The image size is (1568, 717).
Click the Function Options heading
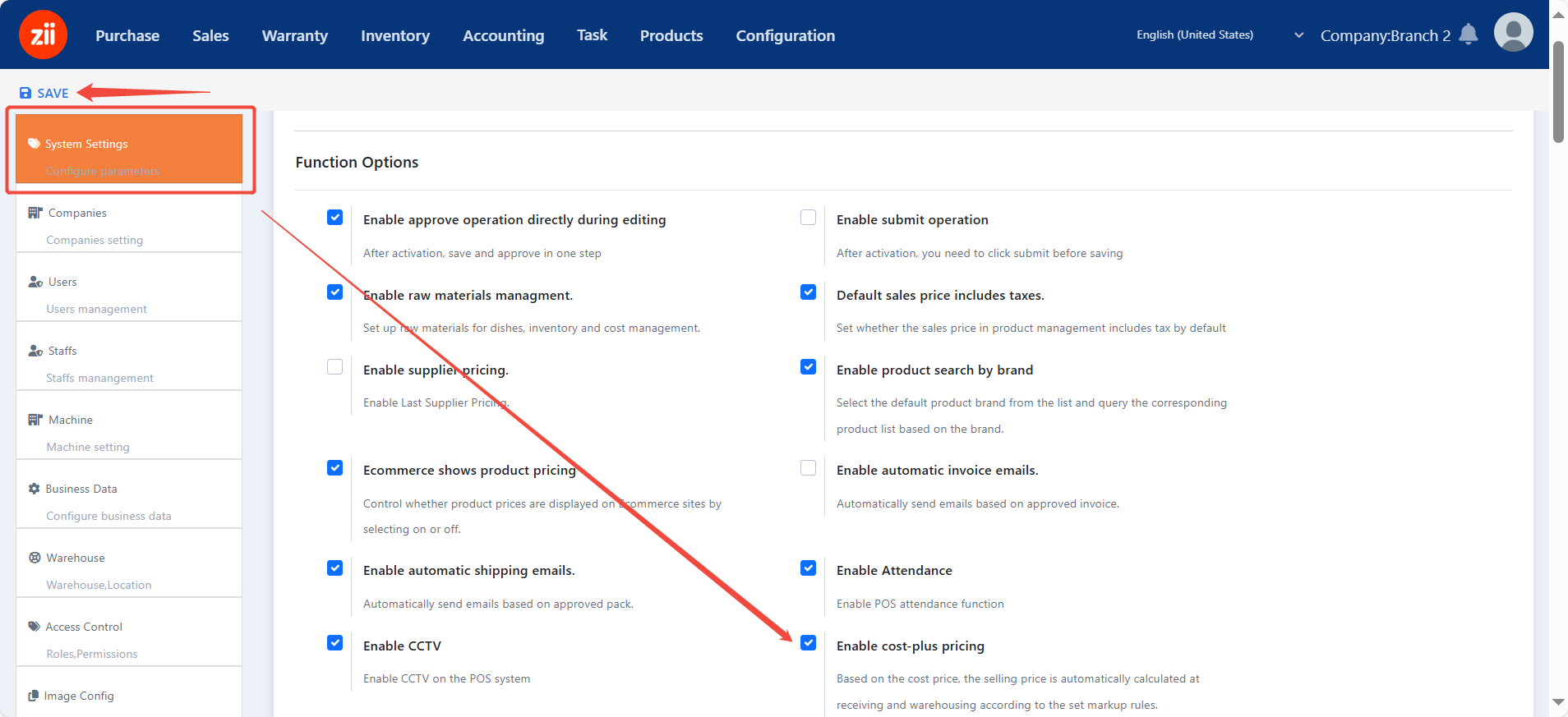pyautogui.click(x=357, y=162)
